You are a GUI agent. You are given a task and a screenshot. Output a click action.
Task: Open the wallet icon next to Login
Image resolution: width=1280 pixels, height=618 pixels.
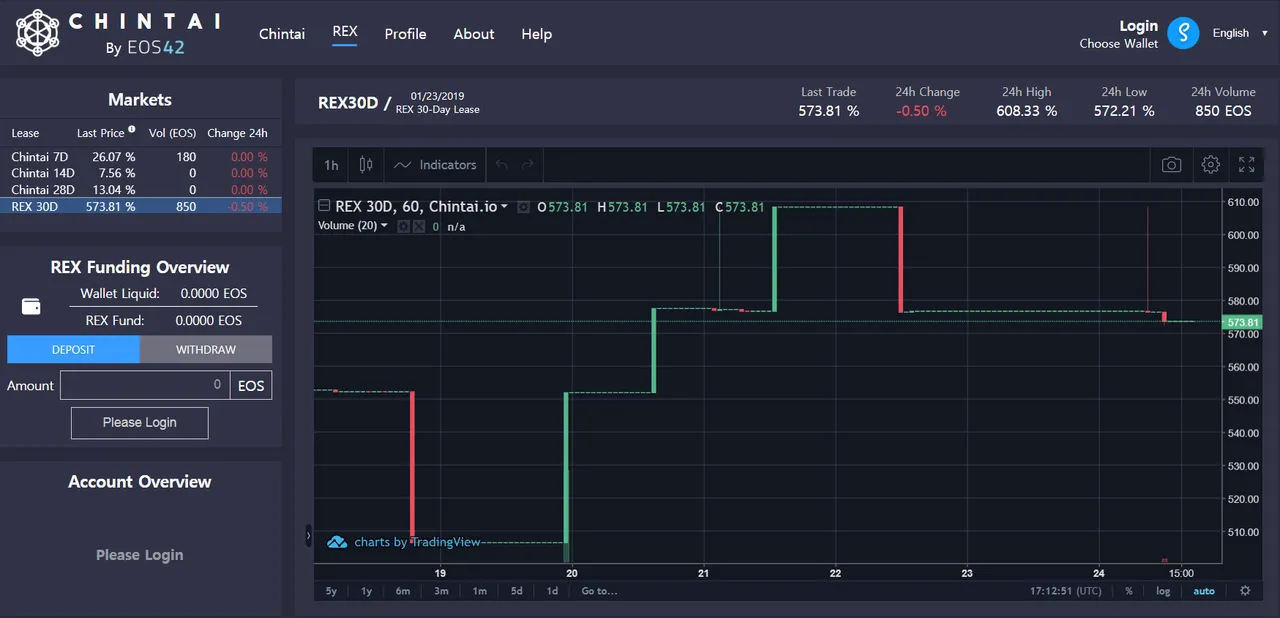pos(1183,33)
